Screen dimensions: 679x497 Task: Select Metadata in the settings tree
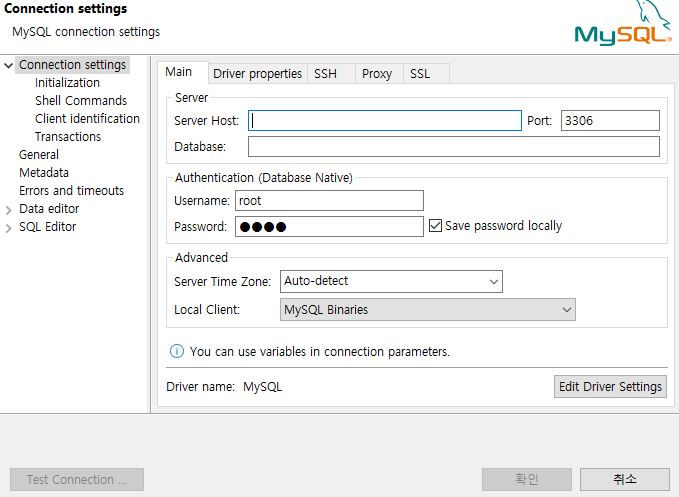tap(44, 173)
